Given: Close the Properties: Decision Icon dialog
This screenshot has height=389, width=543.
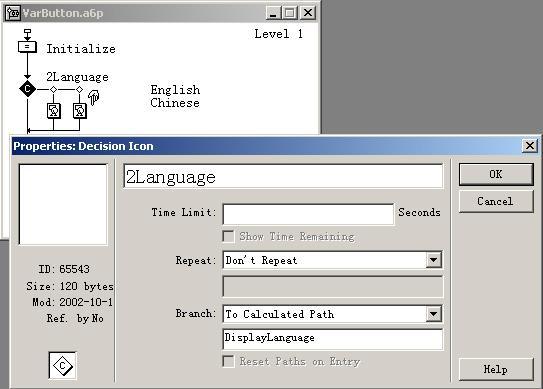Looking at the screenshot, I should 530,145.
